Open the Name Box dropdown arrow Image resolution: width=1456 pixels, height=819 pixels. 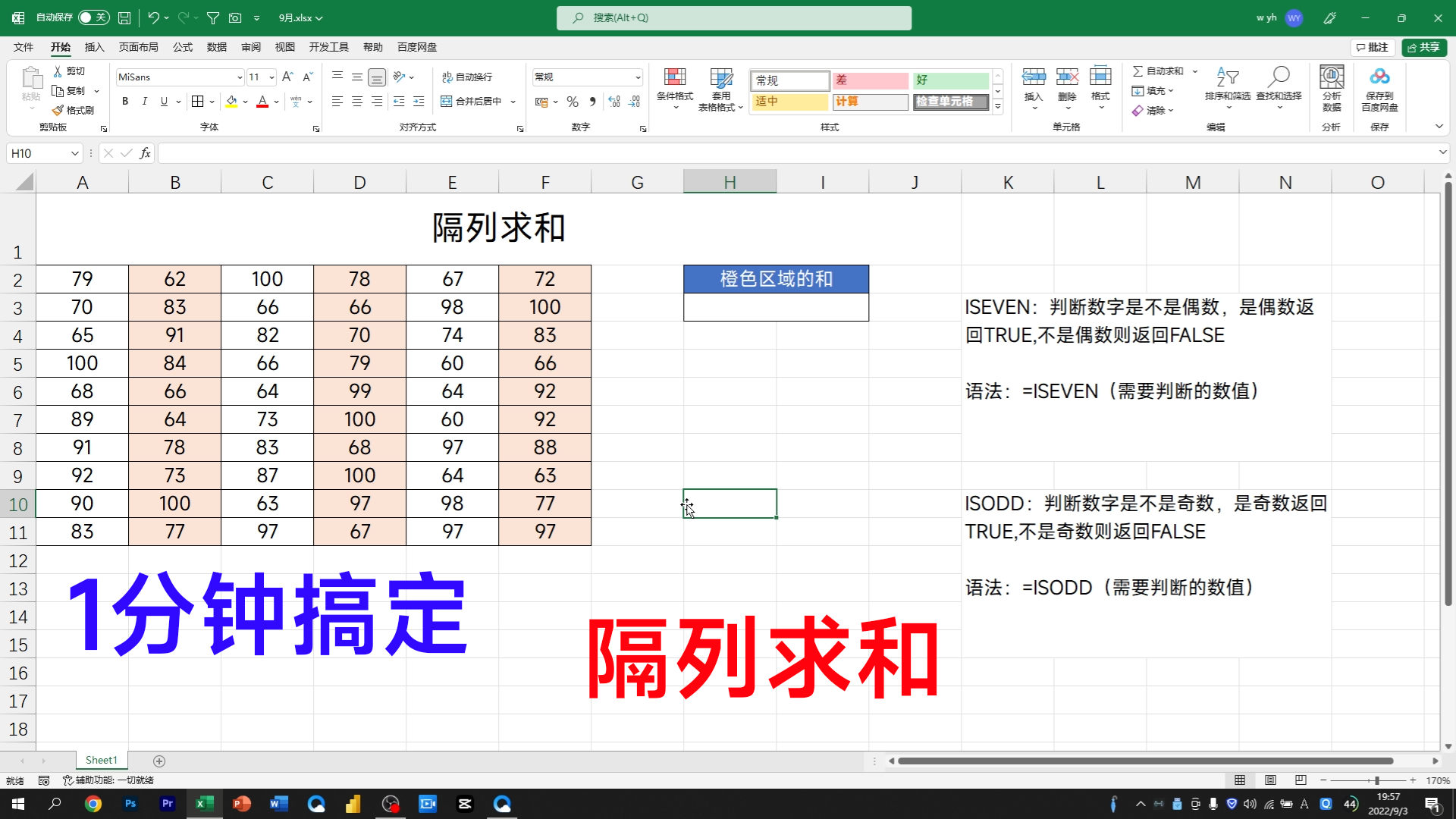75,153
